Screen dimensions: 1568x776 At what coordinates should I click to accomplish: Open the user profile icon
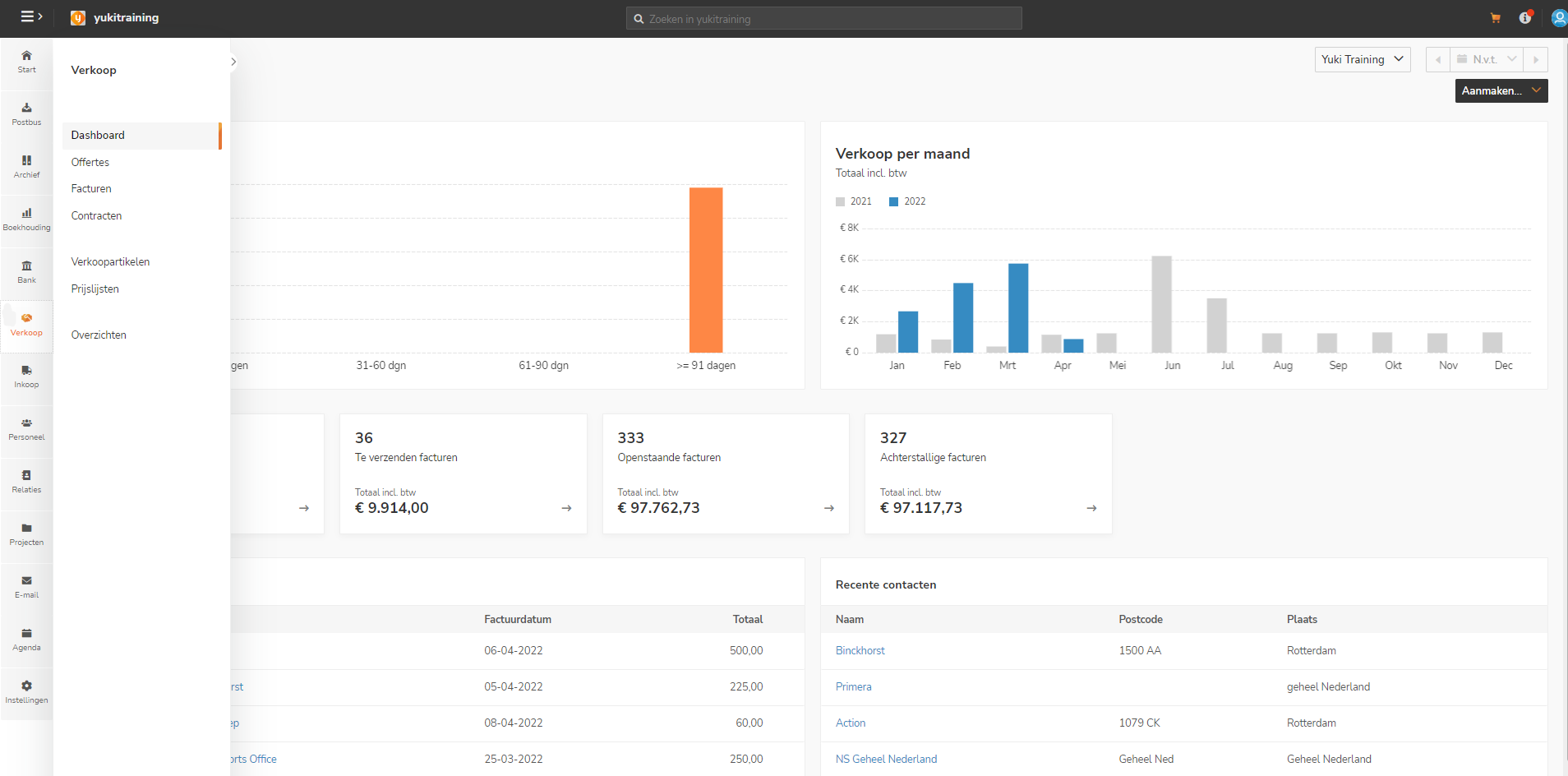[1558, 18]
